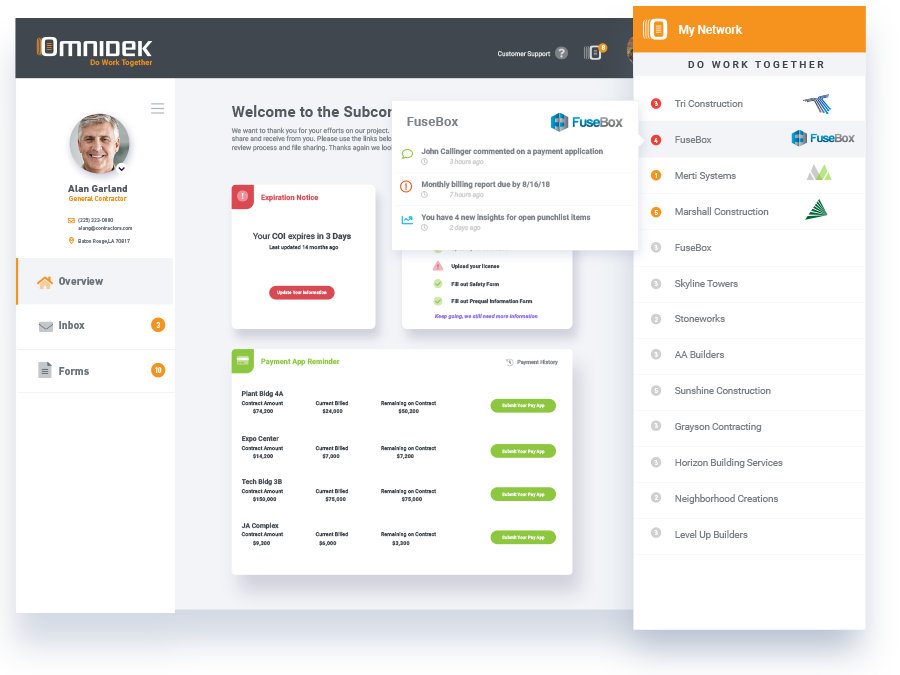Viewport: 900px width, 675px height.
Task: Select Tri Construction in My Network
Action: (750, 104)
